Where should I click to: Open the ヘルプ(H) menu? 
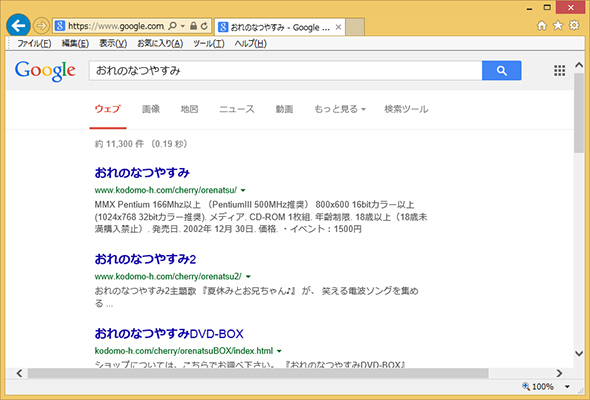pyautogui.click(x=251, y=44)
